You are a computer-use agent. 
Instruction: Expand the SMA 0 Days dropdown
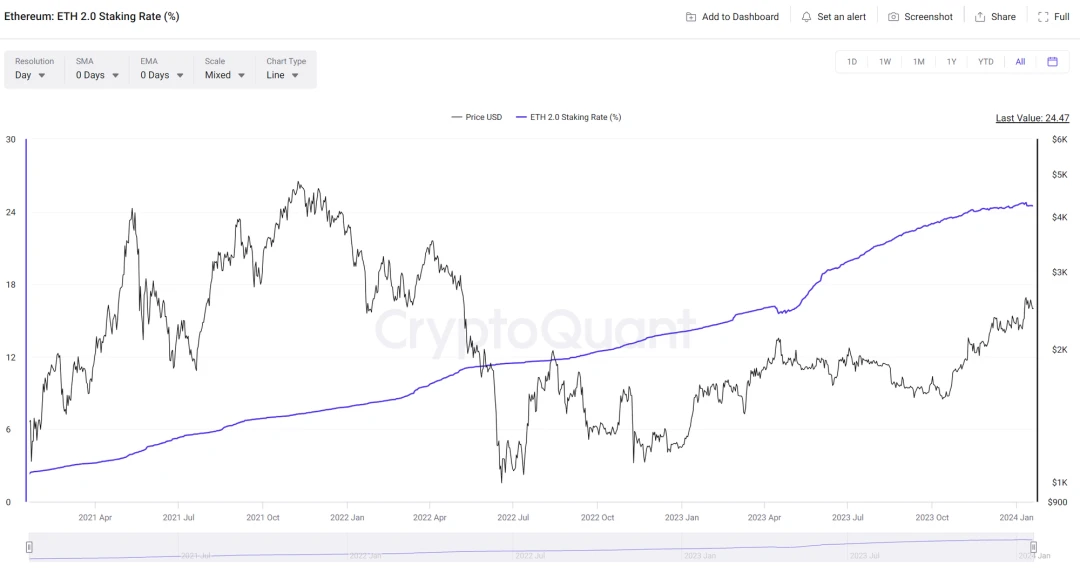[x=98, y=75]
